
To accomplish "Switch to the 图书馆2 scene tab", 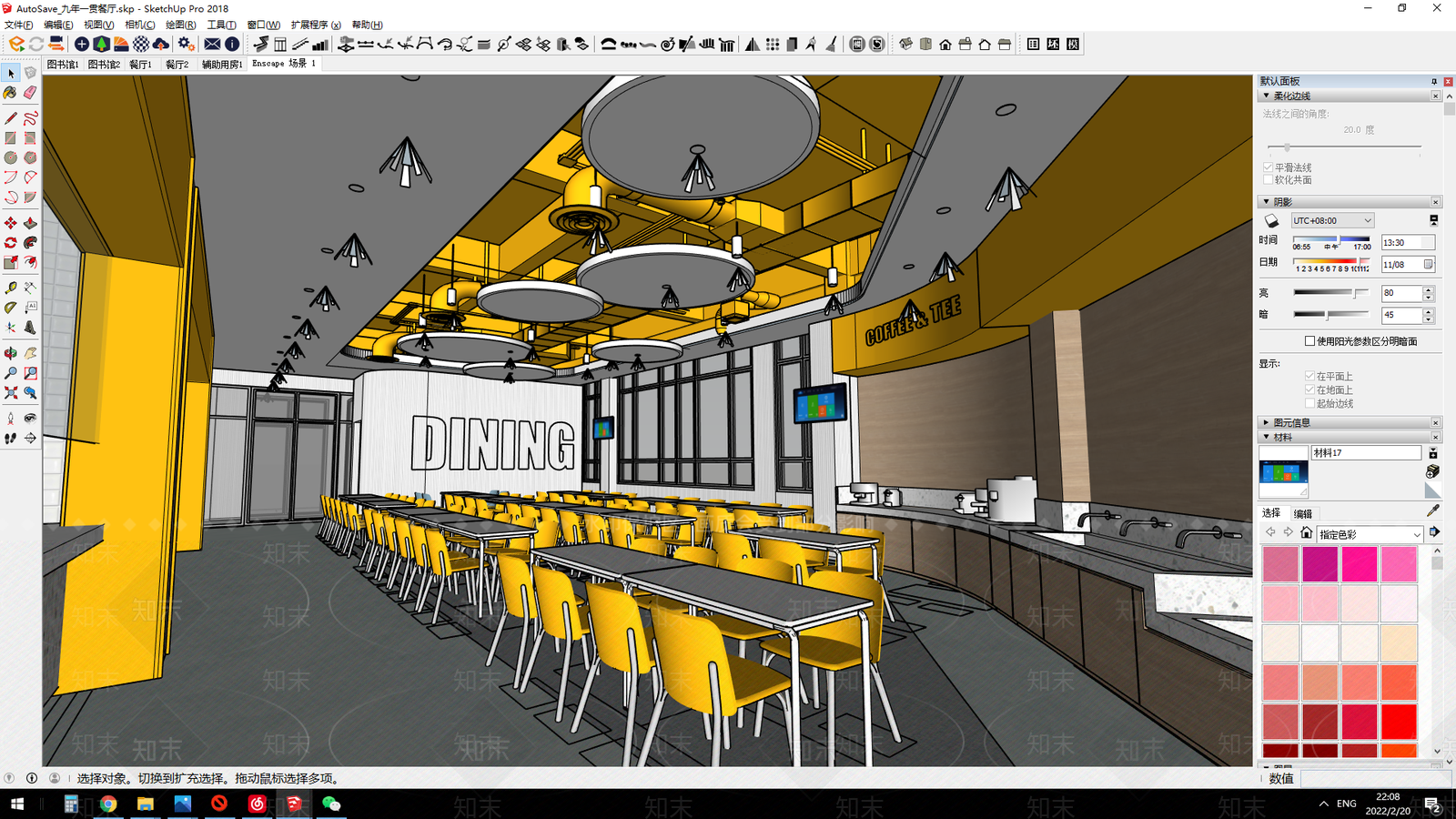I will point(104,65).
